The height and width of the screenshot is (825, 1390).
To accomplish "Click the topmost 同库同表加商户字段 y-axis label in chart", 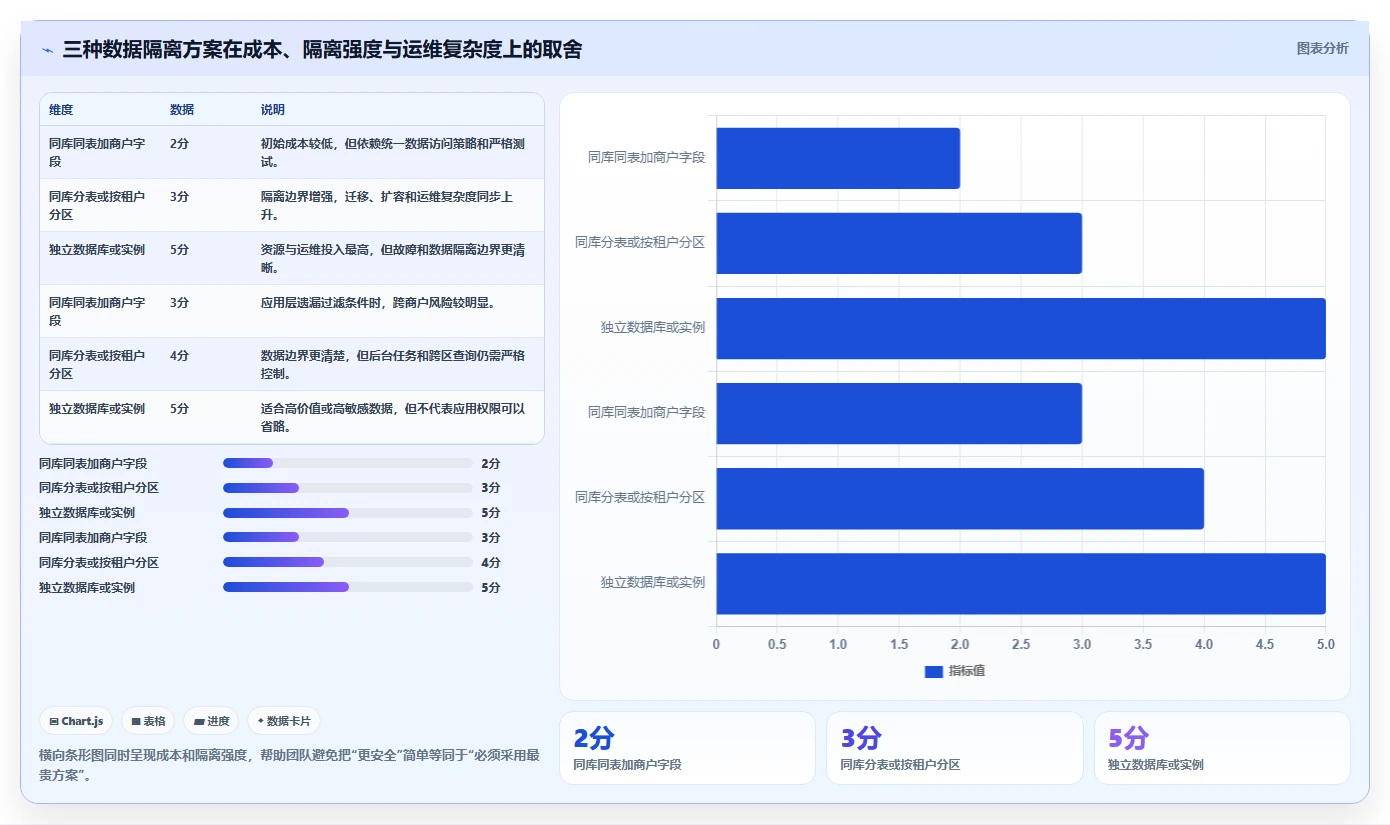I will click(x=646, y=157).
